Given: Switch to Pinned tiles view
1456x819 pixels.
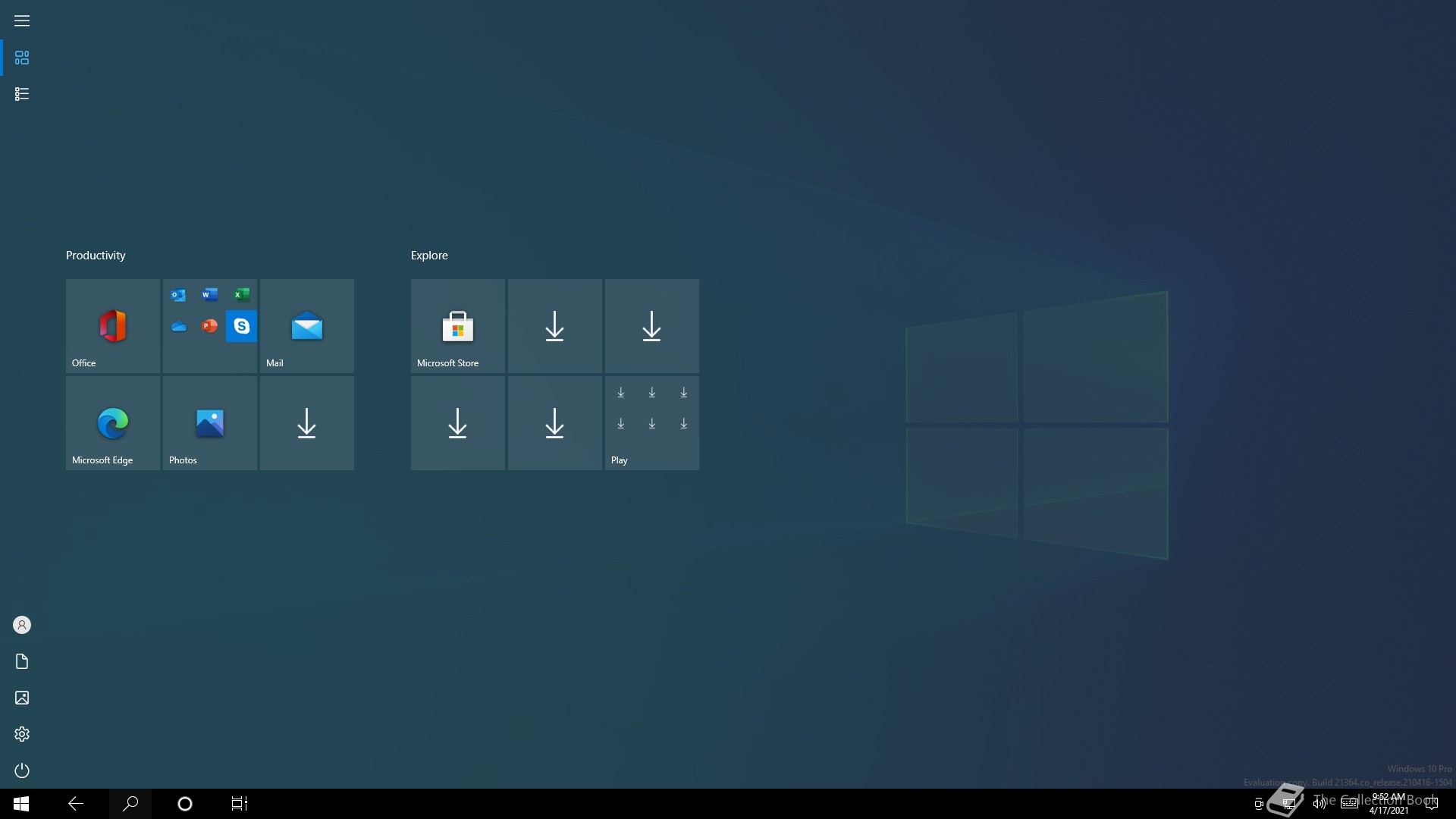Looking at the screenshot, I should pos(22,58).
